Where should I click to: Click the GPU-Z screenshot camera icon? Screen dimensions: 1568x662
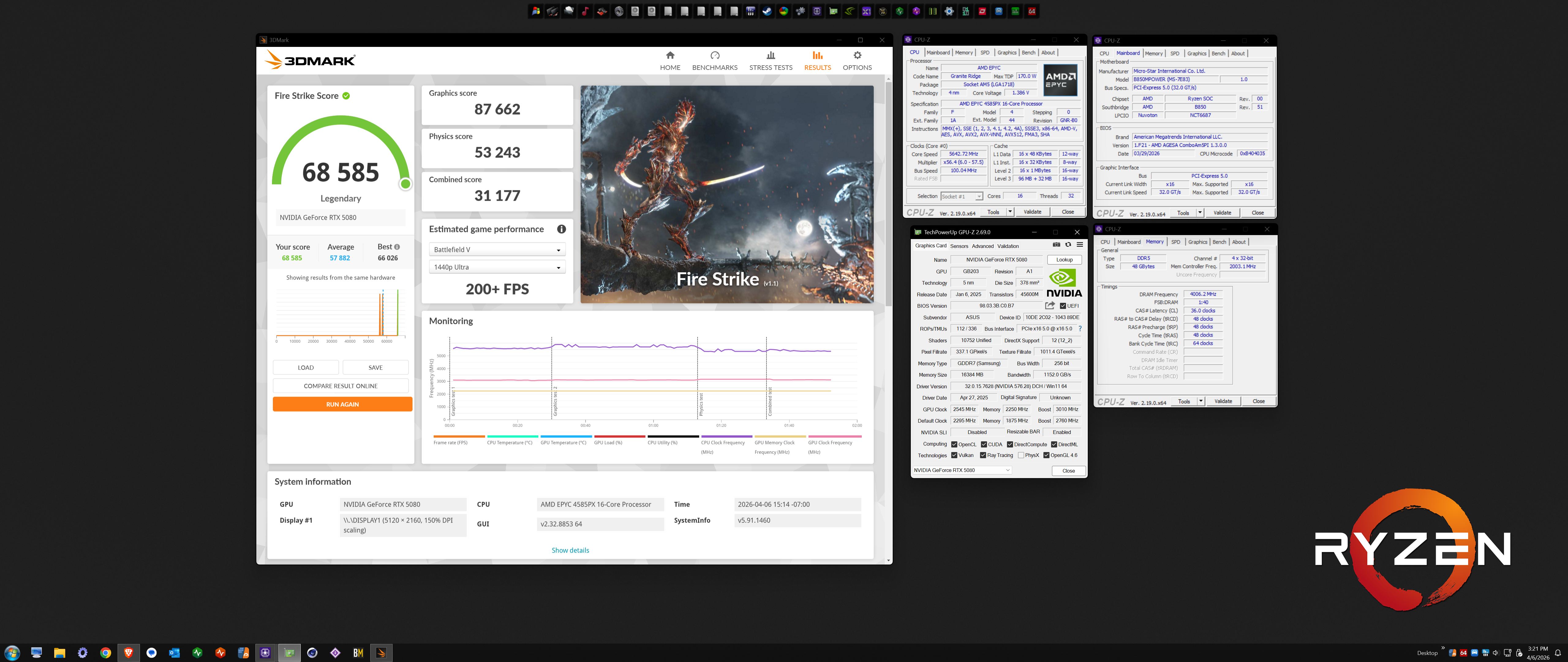(1056, 245)
